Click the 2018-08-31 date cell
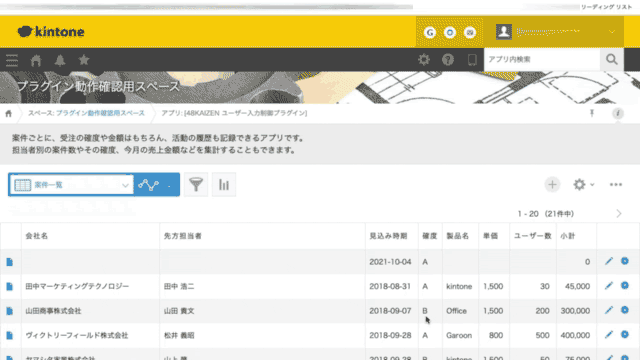 click(390, 287)
